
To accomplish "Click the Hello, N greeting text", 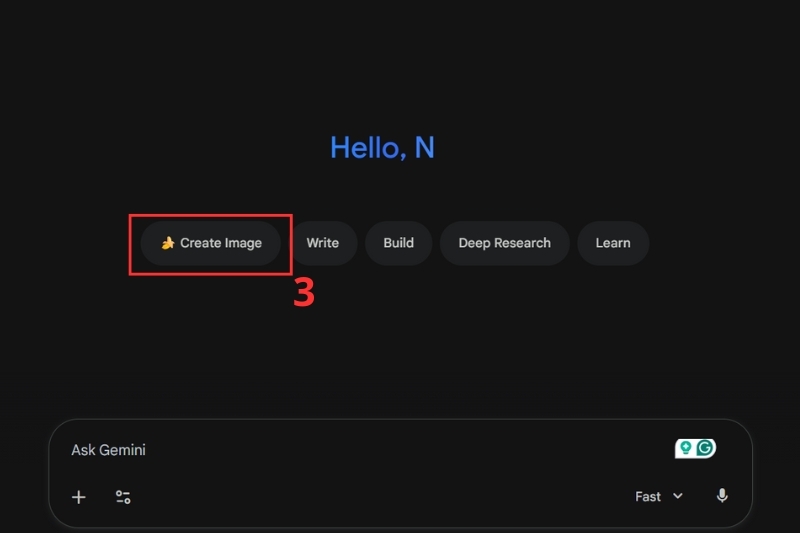I will (x=383, y=148).
